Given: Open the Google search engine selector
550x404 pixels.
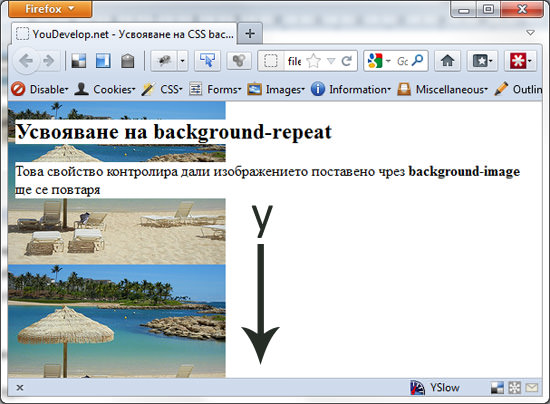Looking at the screenshot, I should [x=379, y=61].
